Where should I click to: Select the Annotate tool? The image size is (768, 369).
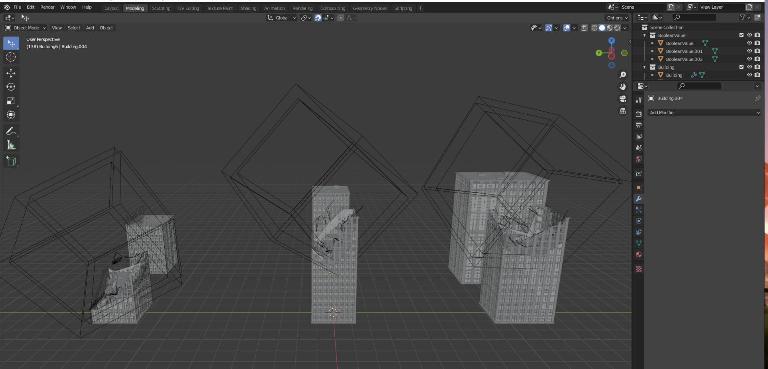pos(11,131)
